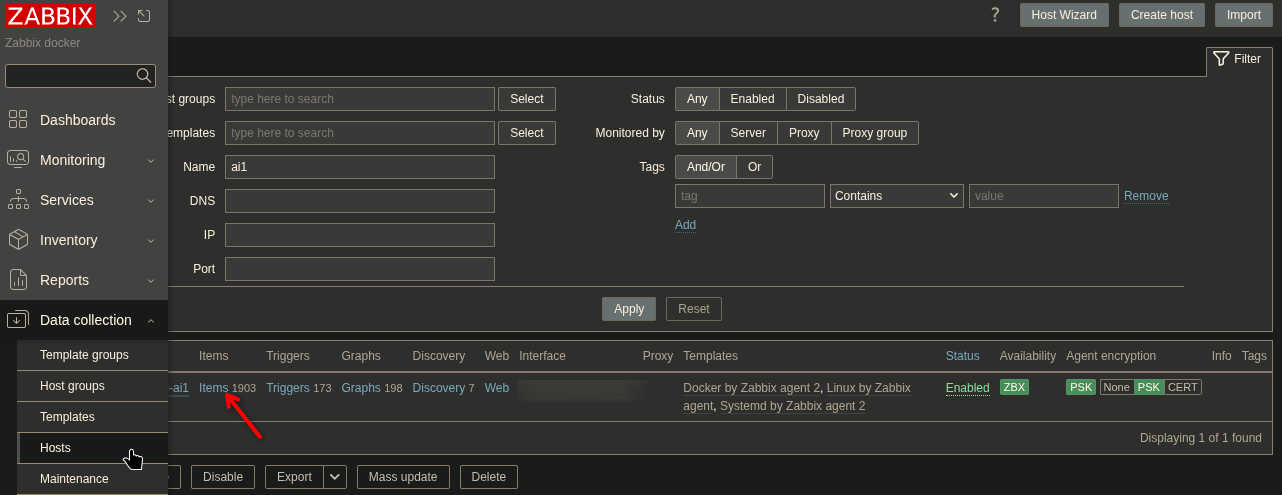Image resolution: width=1282 pixels, height=495 pixels.
Task: Click the Filter funnel tab
Action: coord(1237,59)
